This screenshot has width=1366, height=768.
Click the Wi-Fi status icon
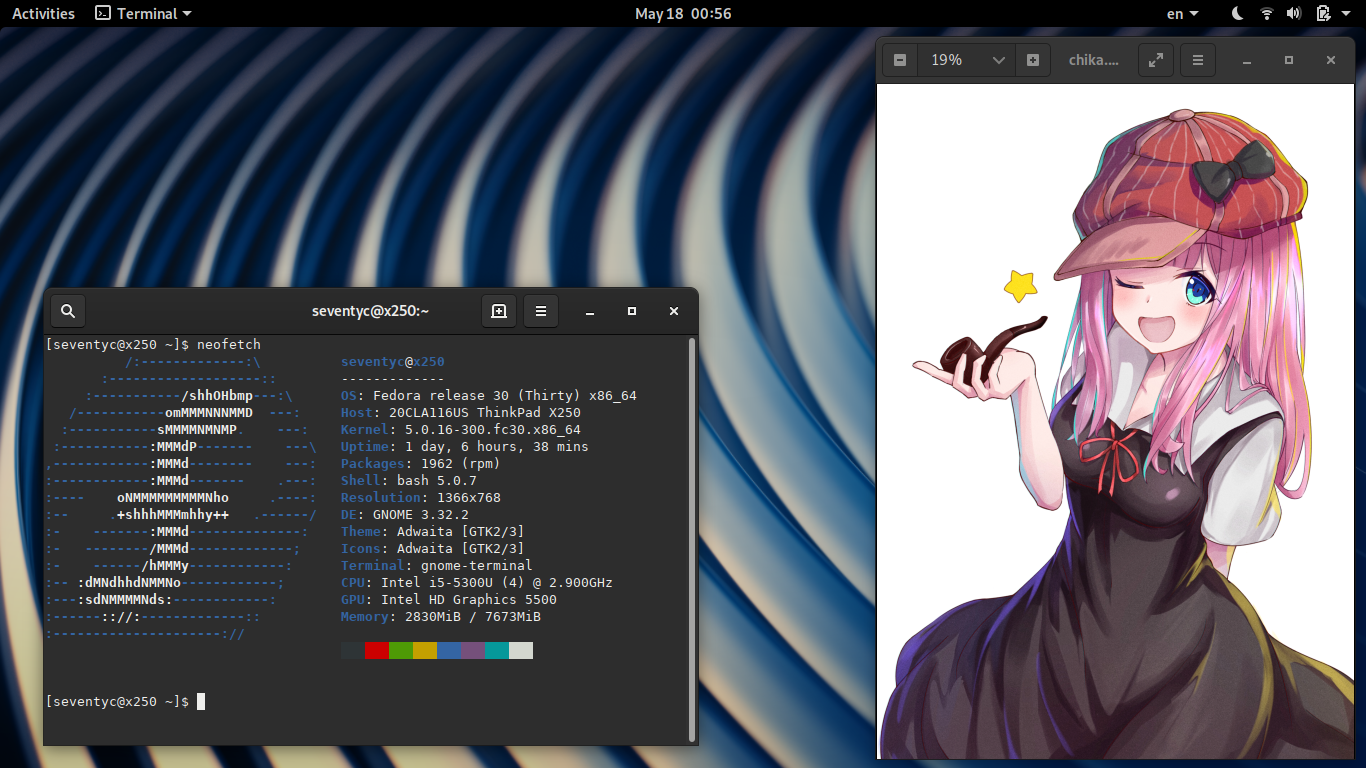(1266, 13)
